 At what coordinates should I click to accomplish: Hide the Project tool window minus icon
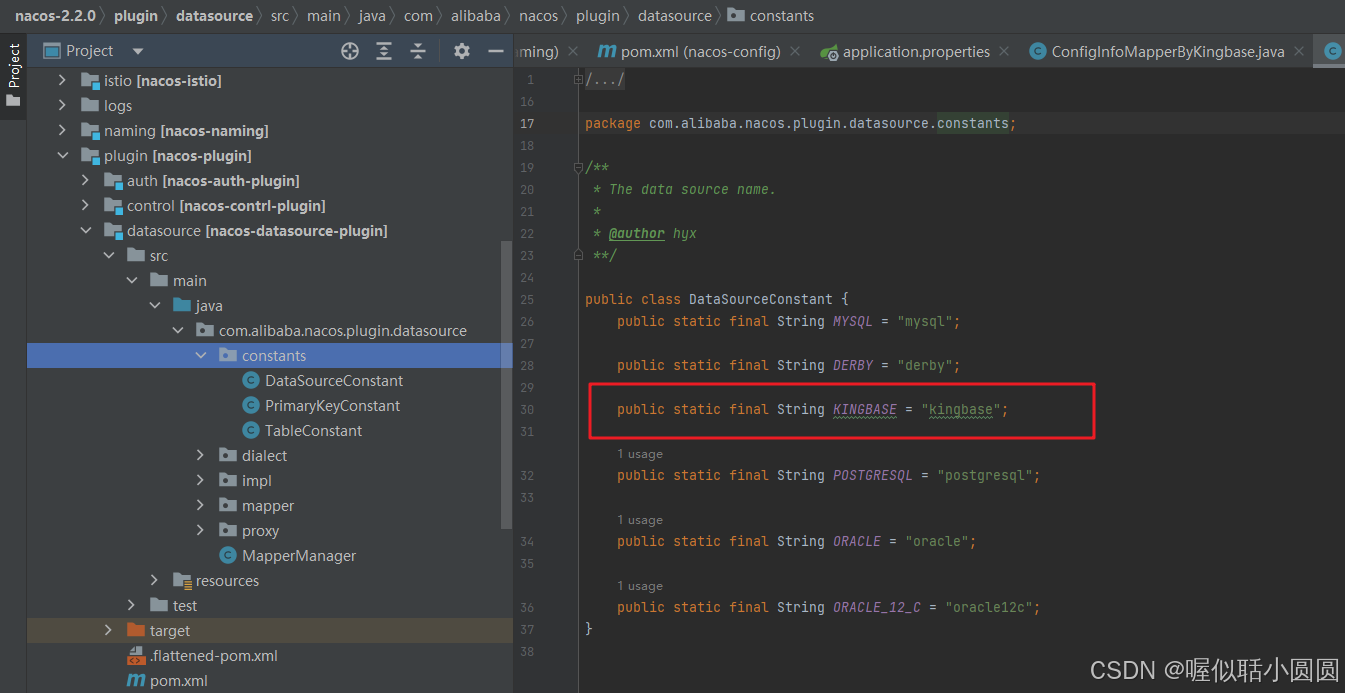(x=495, y=51)
